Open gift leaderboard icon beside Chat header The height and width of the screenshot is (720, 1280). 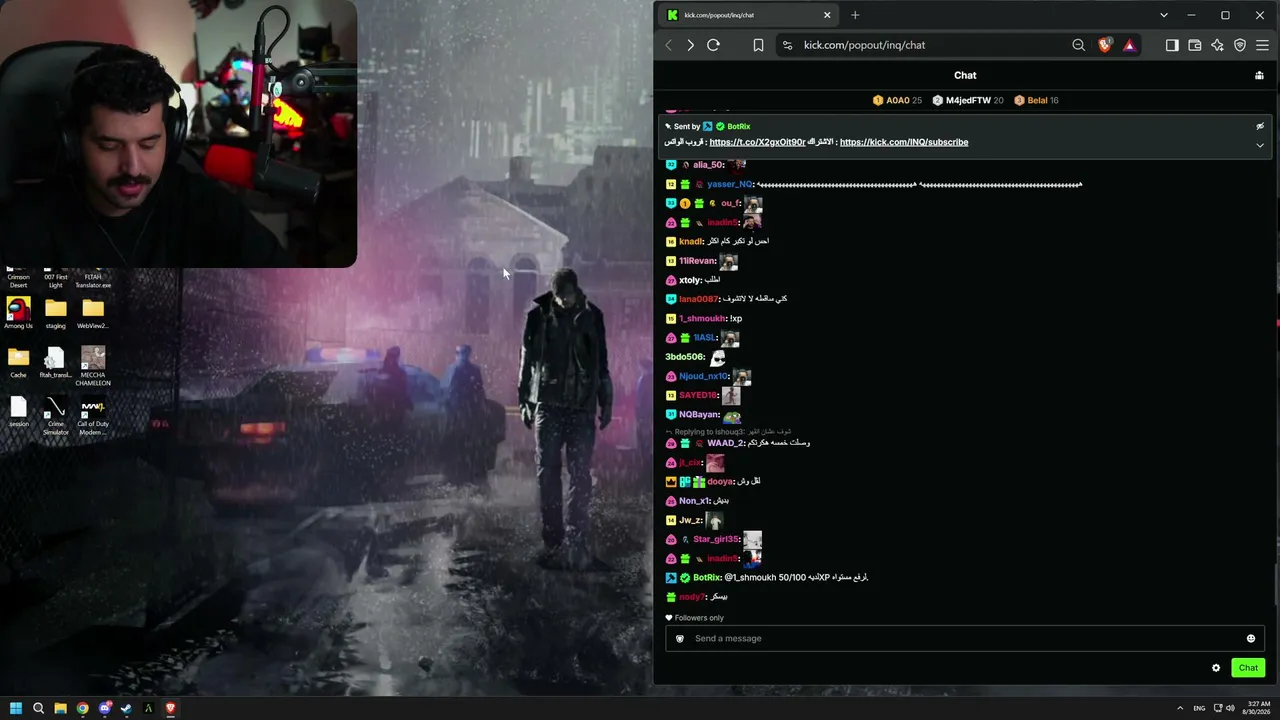1259,75
